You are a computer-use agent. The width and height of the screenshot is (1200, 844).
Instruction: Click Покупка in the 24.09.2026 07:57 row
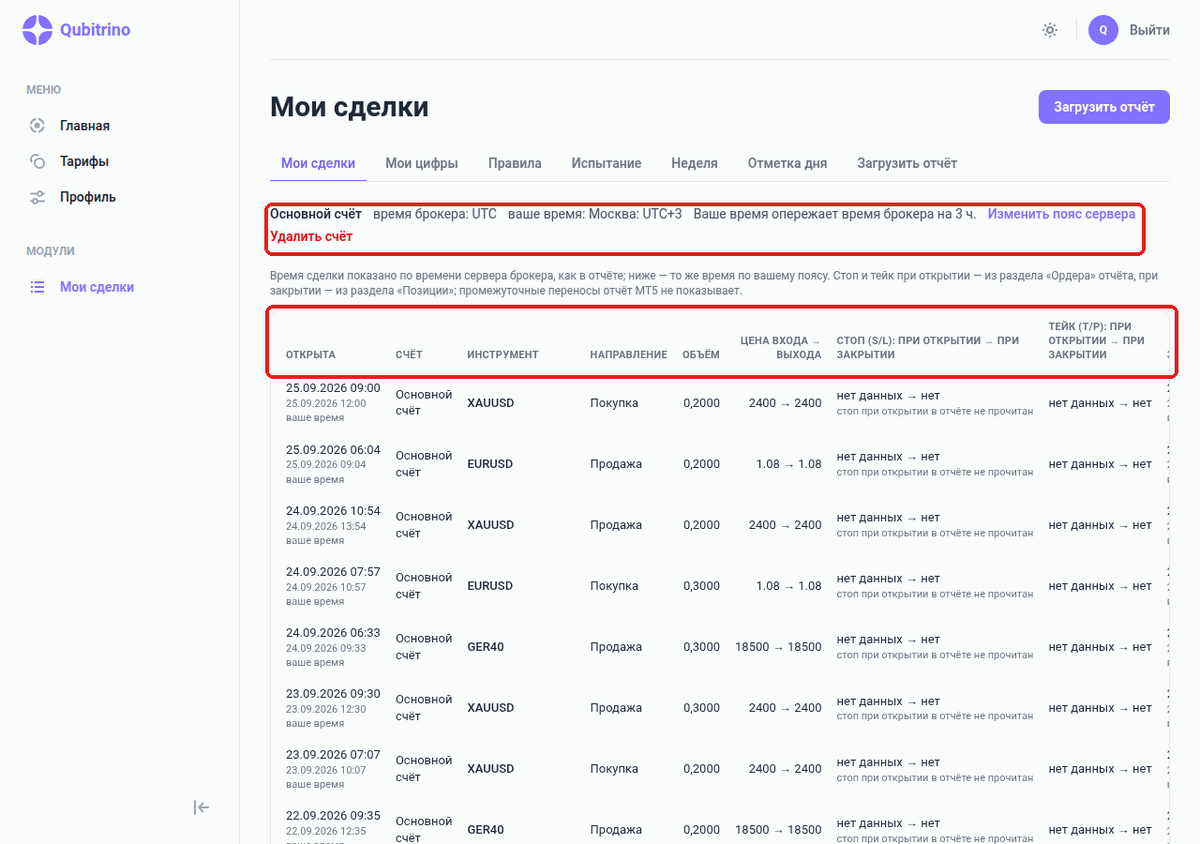pos(614,586)
